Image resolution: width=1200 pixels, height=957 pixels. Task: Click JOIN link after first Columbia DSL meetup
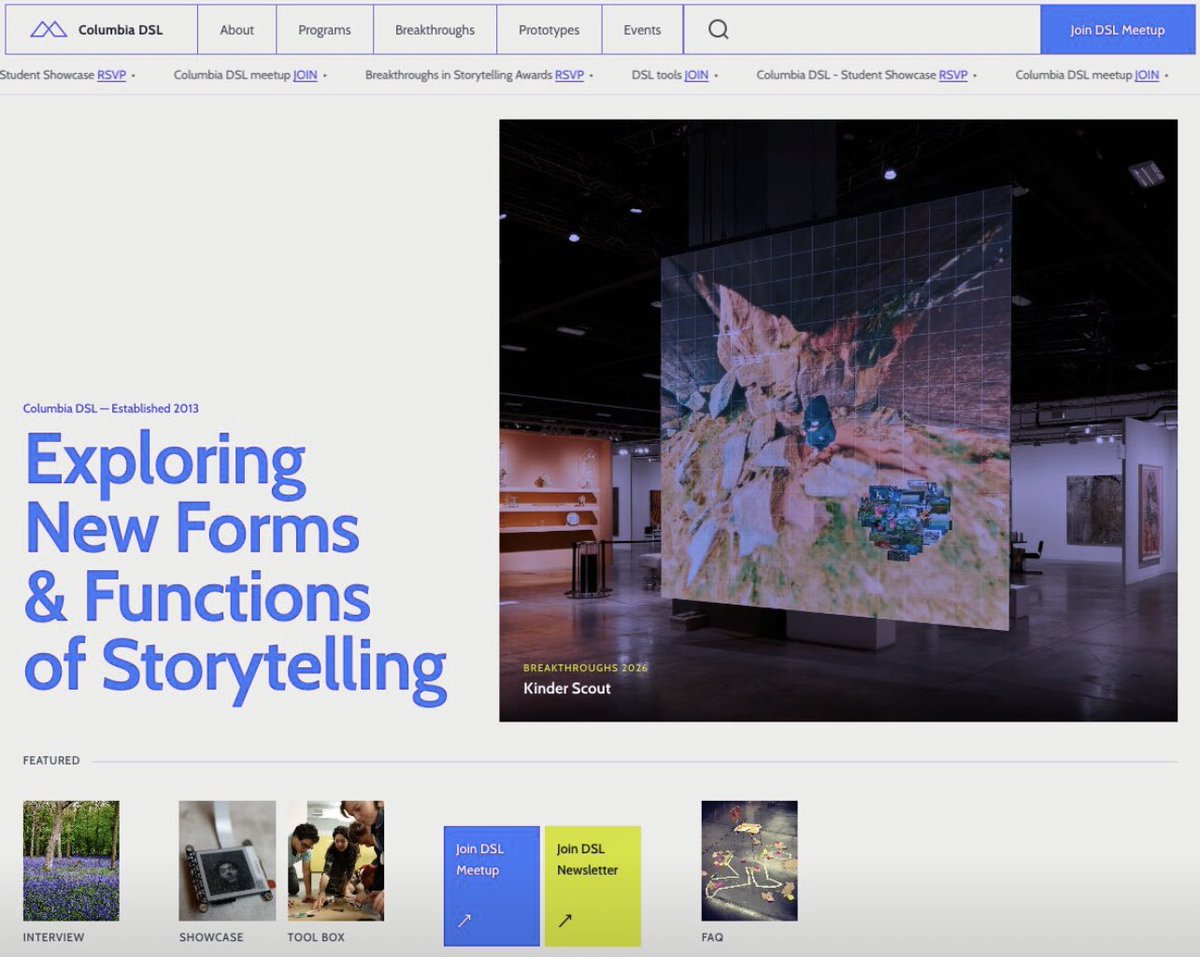(305, 75)
